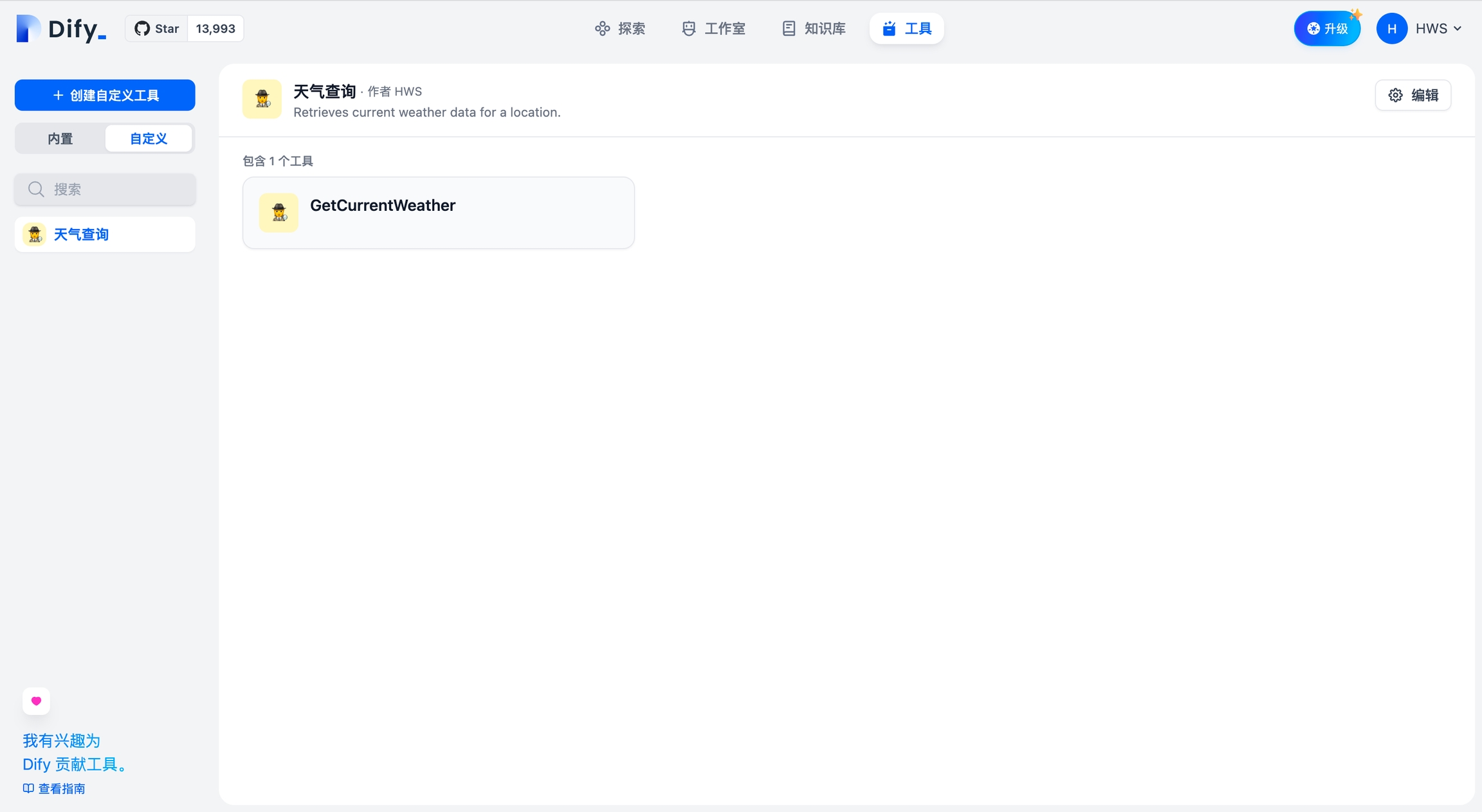Viewport: 1482px width, 812px height.
Task: Switch to the 自定义 custom toggle
Action: pos(149,139)
